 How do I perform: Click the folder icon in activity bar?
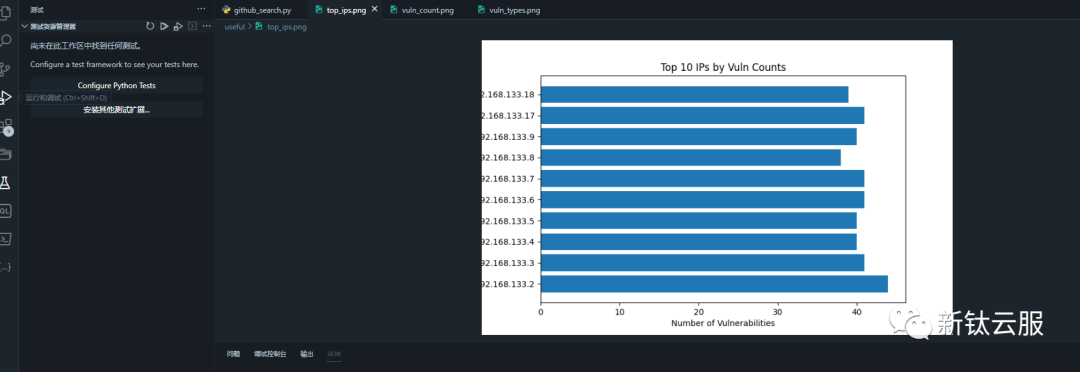[x=6, y=154]
